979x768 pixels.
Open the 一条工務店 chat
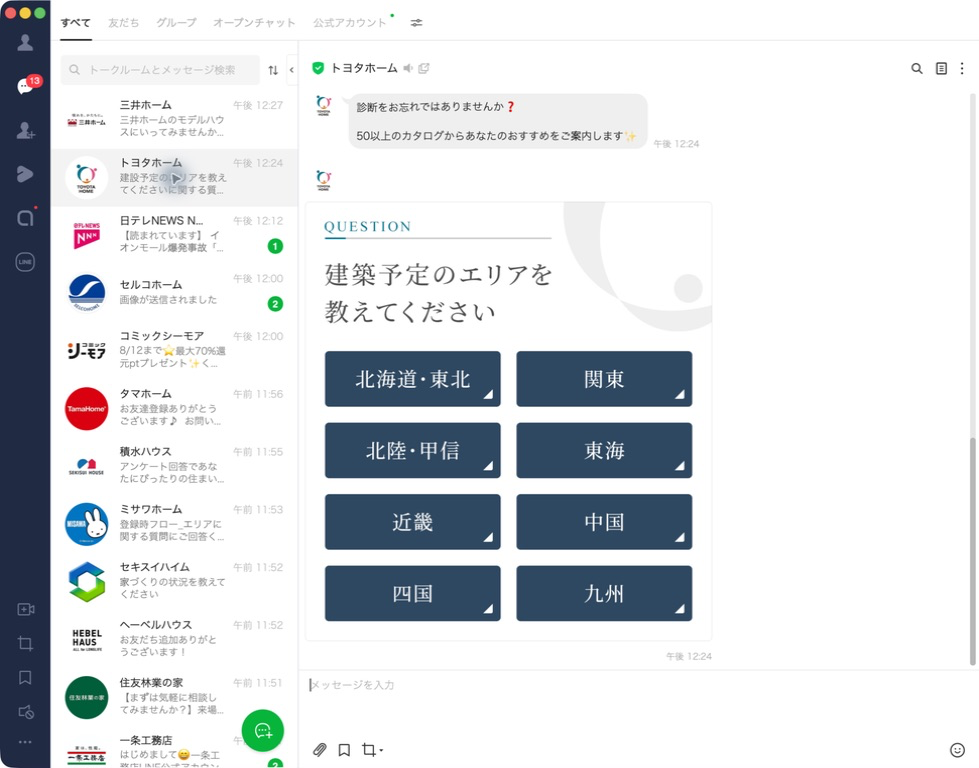tap(174, 749)
